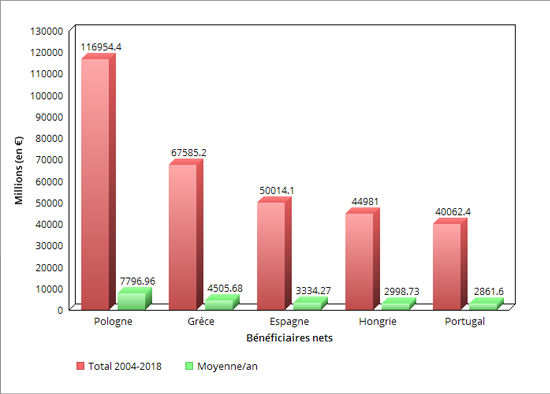The width and height of the screenshot is (550, 394).
Task: Toggle the Total 2004-2018 legend label
Action: pyautogui.click(x=125, y=366)
